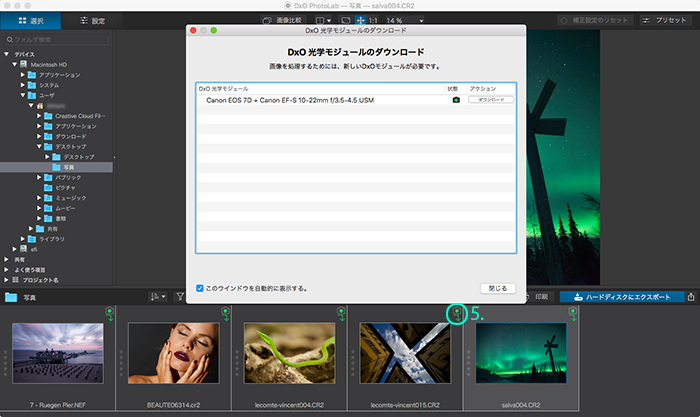Switch to the 選択 tab

pos(29,20)
